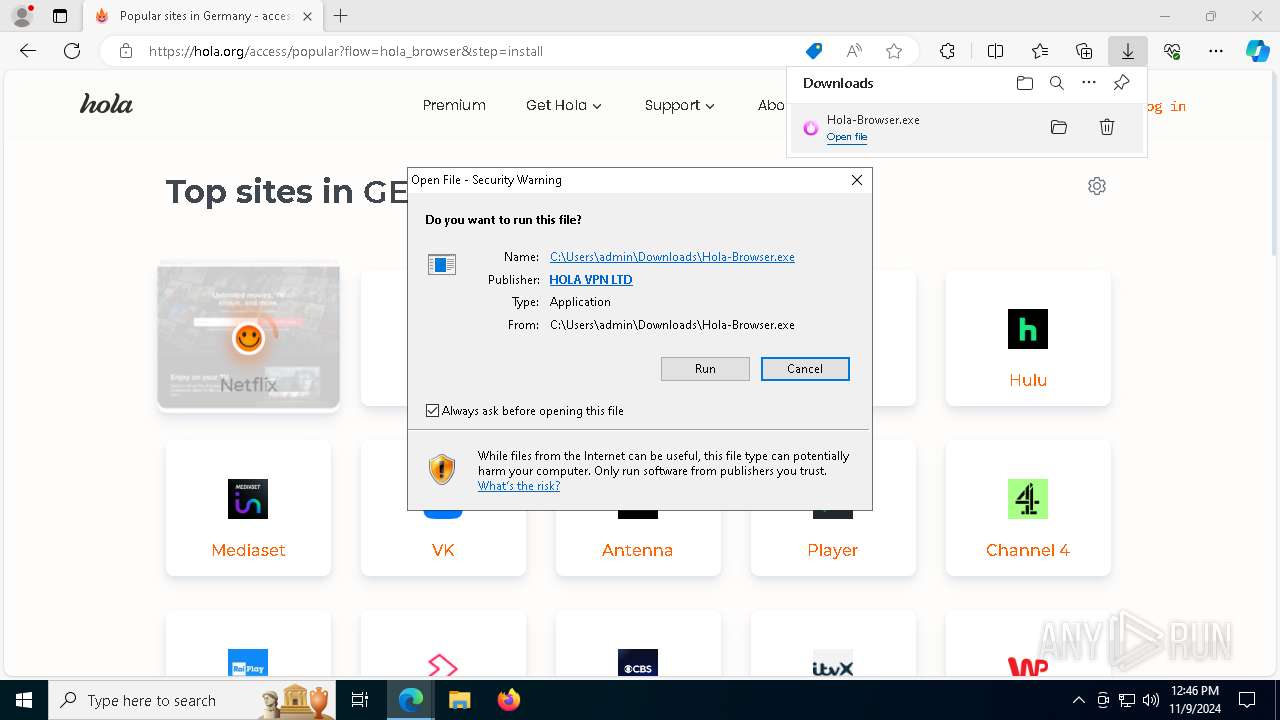Open the Favorites list icon
1280x720 pixels.
click(1040, 51)
